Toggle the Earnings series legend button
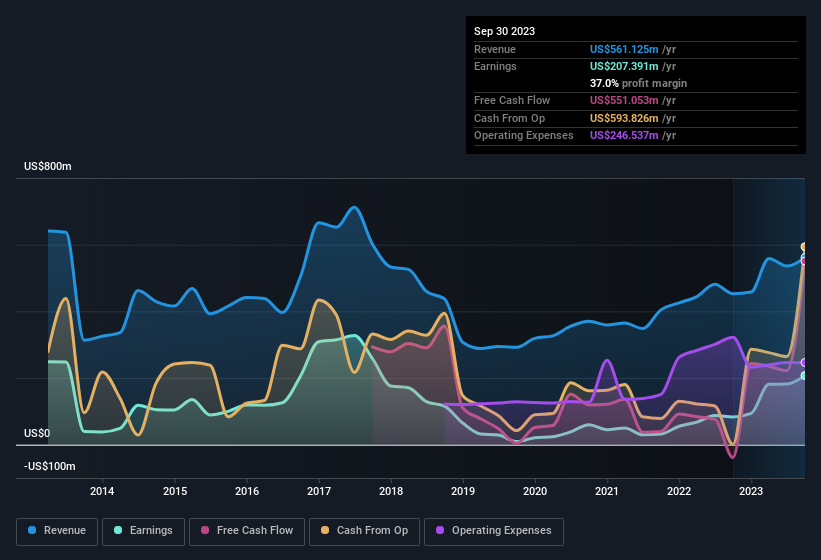 [143, 531]
